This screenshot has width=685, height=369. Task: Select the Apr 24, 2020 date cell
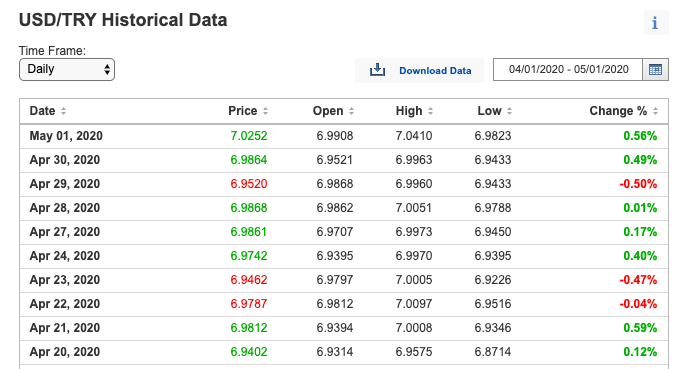(x=65, y=256)
